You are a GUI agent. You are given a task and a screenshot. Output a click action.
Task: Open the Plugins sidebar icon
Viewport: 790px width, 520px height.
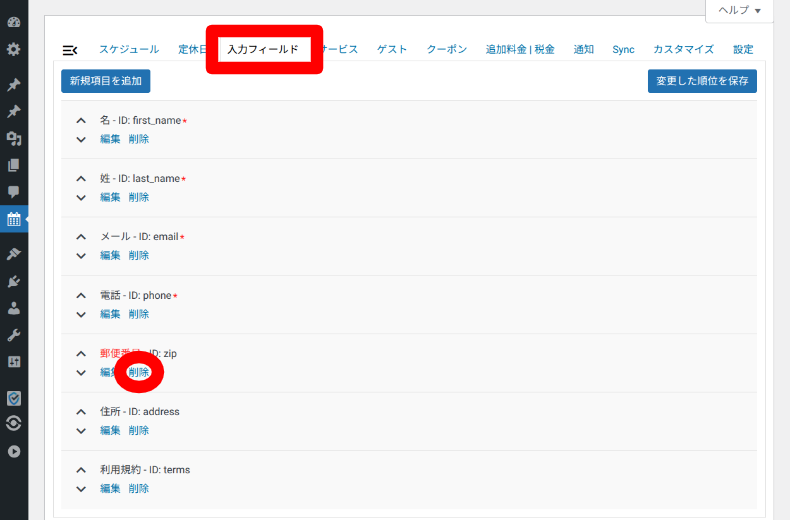coord(14,281)
